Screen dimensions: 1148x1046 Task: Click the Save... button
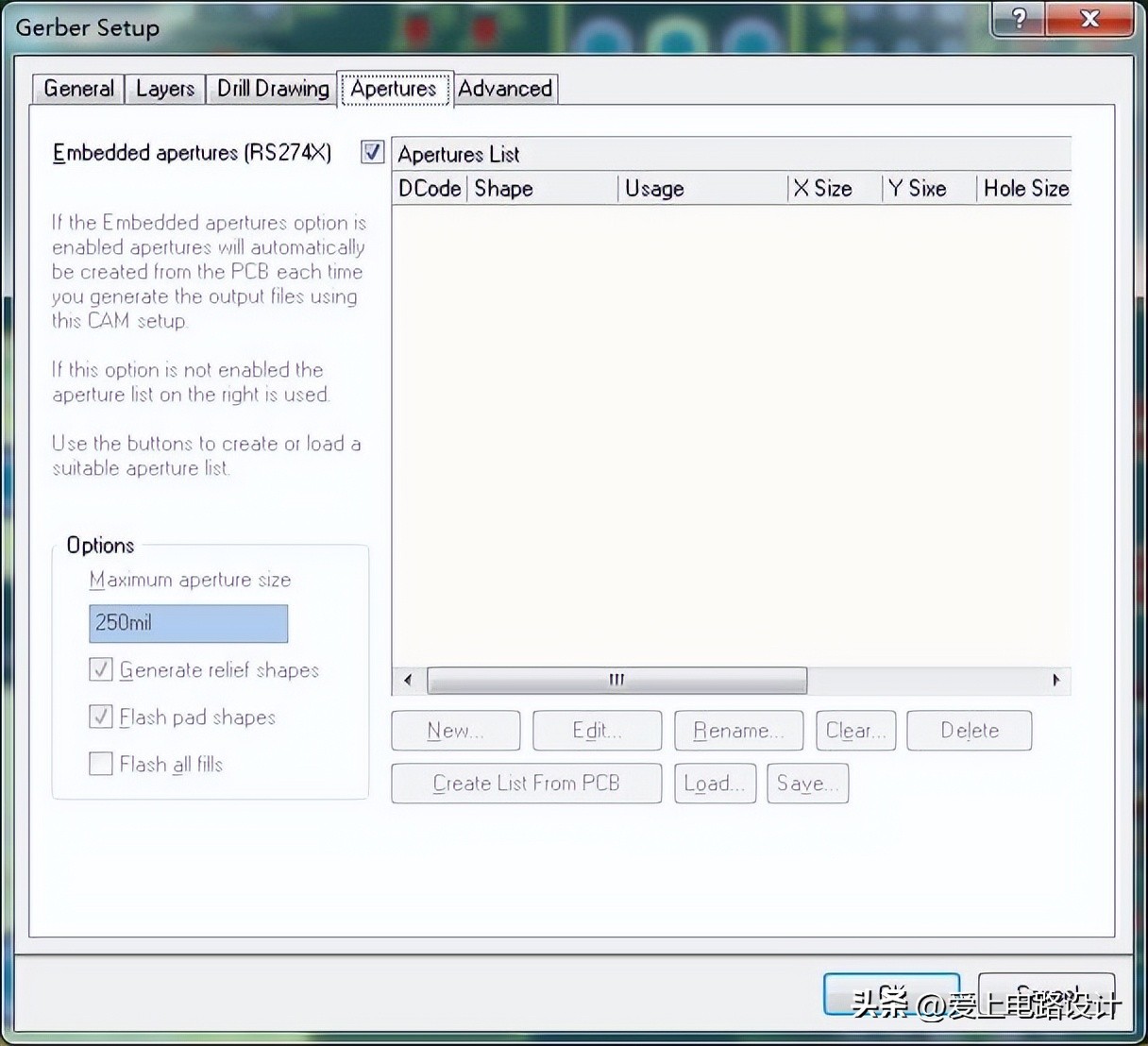(x=808, y=784)
